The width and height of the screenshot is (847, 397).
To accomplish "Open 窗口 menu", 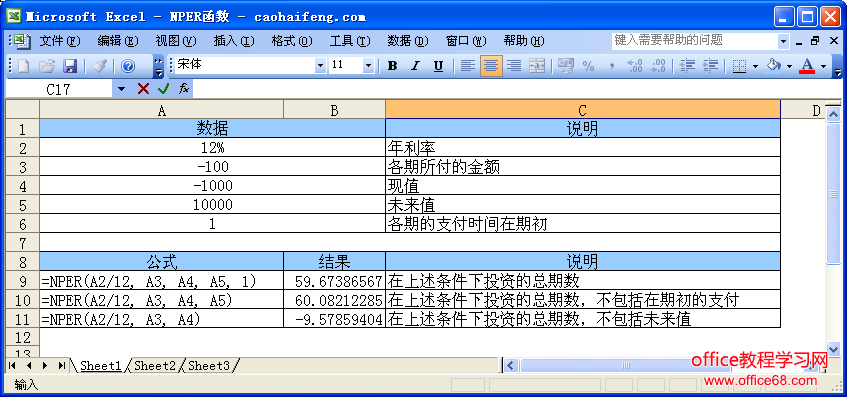I will click(x=466, y=41).
